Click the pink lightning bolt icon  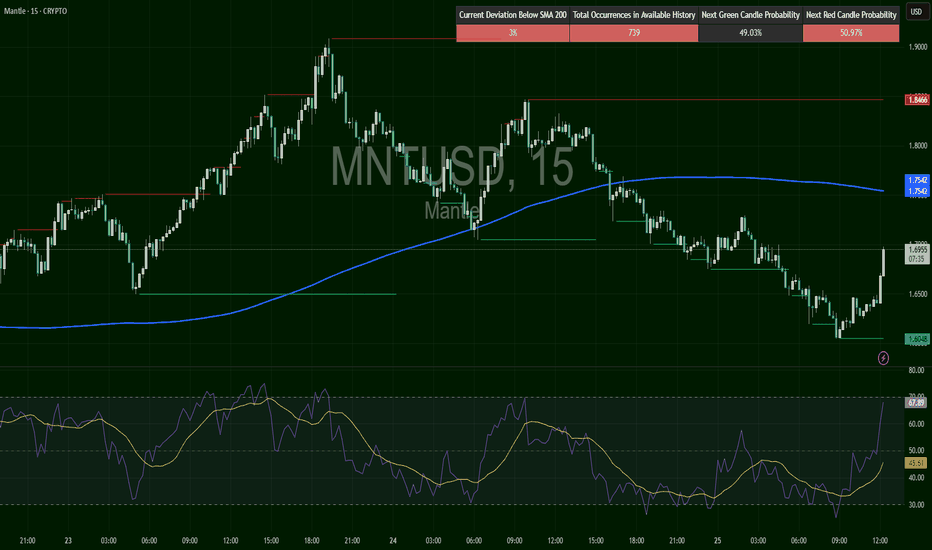[883, 357]
